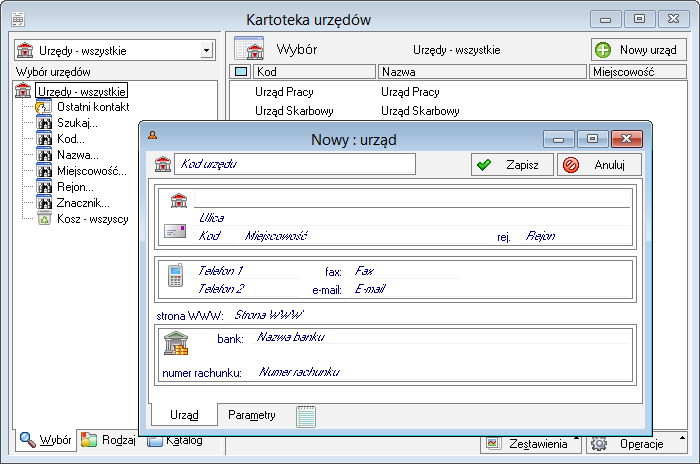Switch to the Parametry tab
This screenshot has width=700, height=464.
[x=252, y=415]
